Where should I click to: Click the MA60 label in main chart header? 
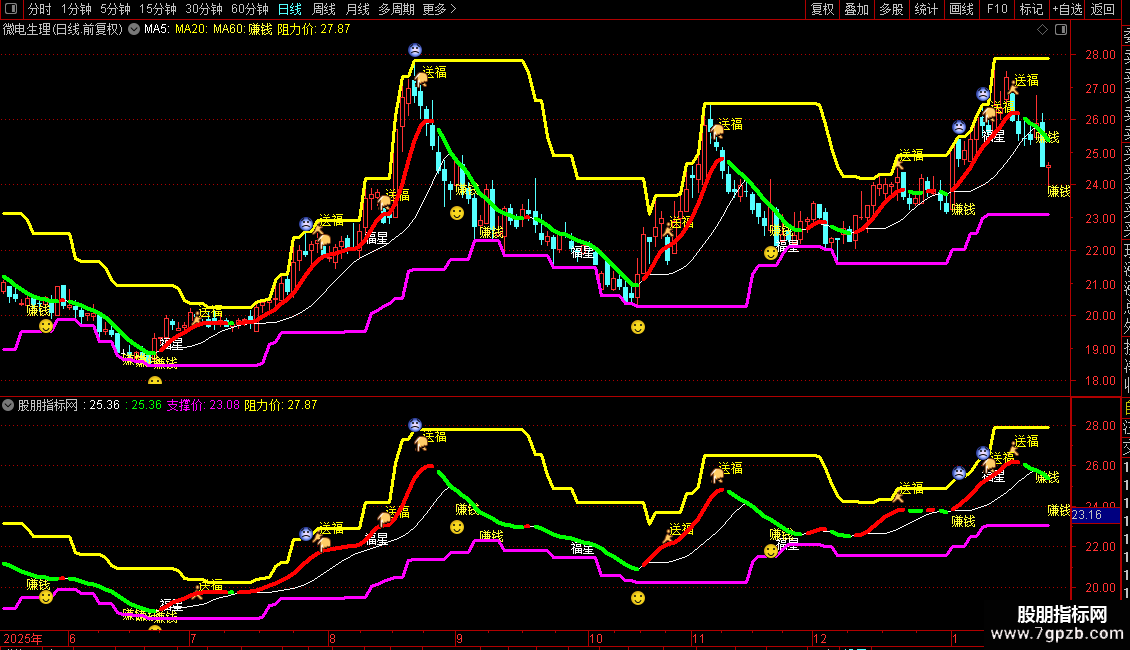(x=229, y=30)
